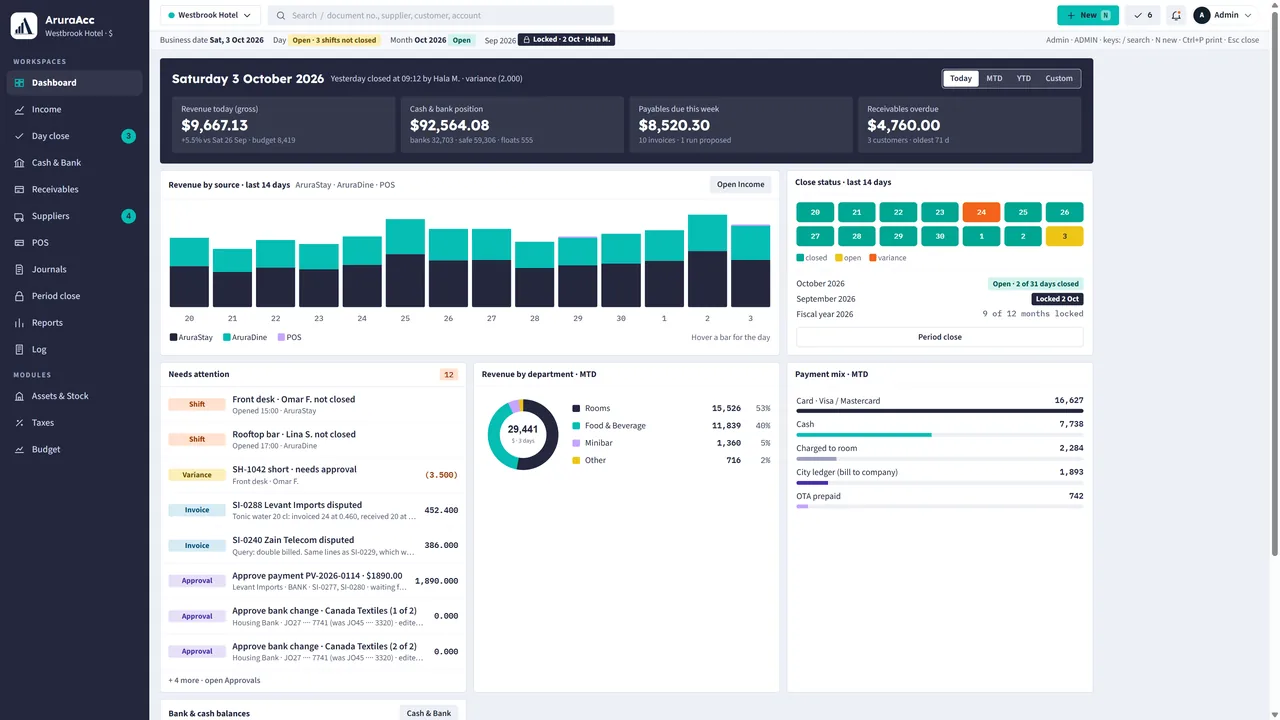Click Period close button under Close status
This screenshot has width=1280, height=720.
(940, 337)
